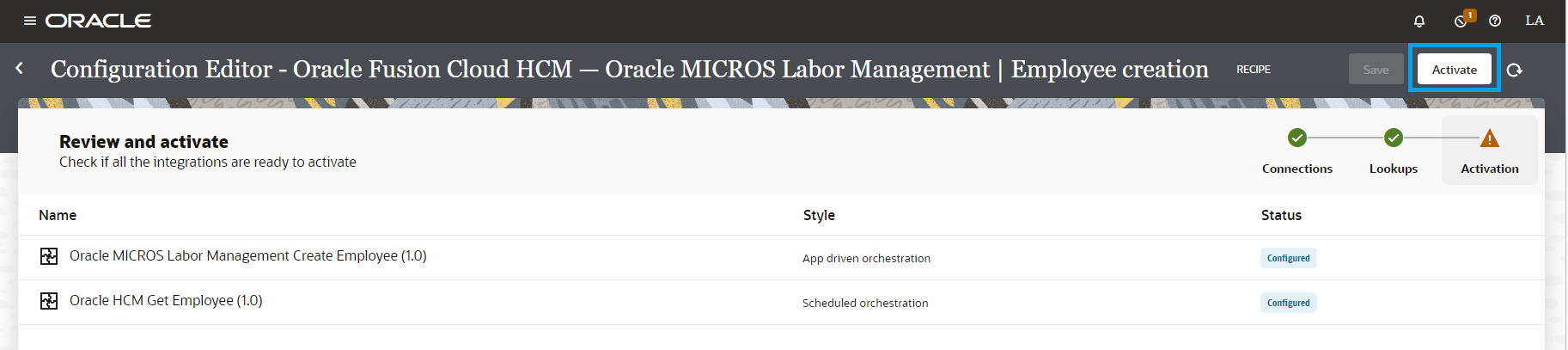Click Configured status of Create Employee integration
1568x350 pixels.
1288,258
